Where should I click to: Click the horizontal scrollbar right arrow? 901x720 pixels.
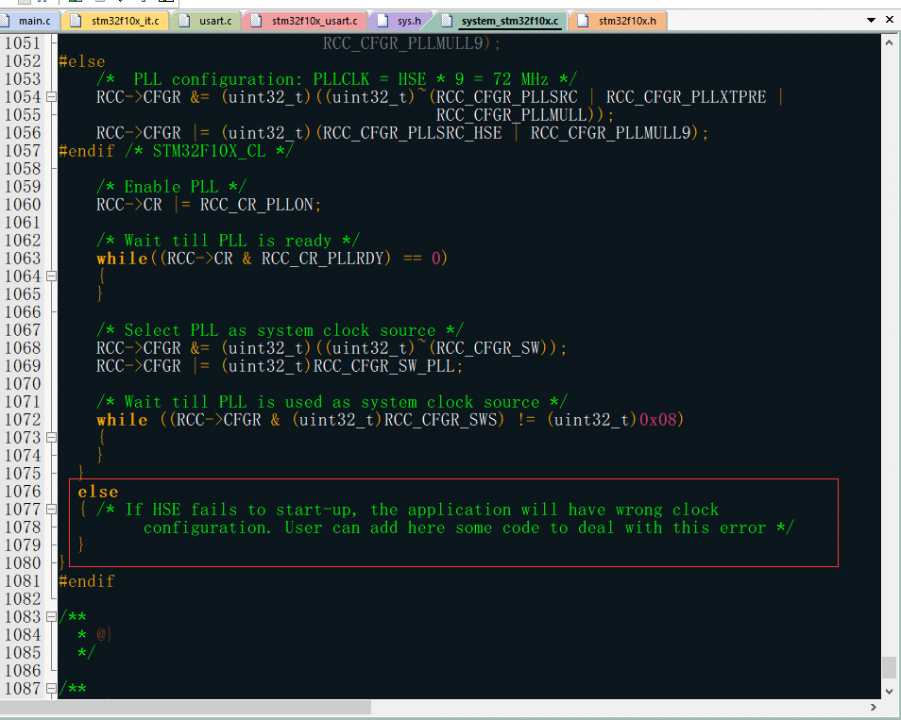coord(873,707)
